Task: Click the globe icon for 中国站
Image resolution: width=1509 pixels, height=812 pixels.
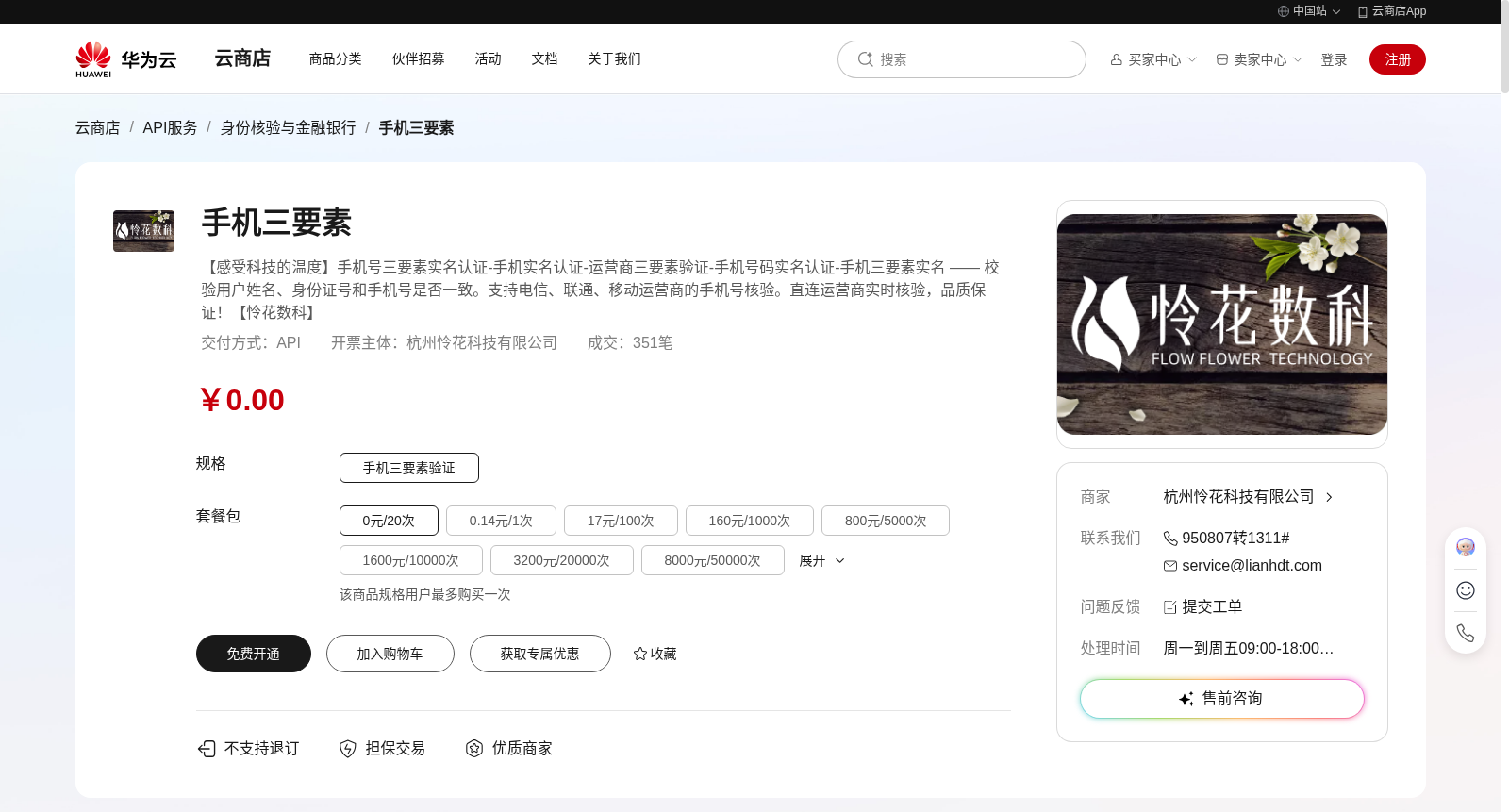Action: (1284, 11)
